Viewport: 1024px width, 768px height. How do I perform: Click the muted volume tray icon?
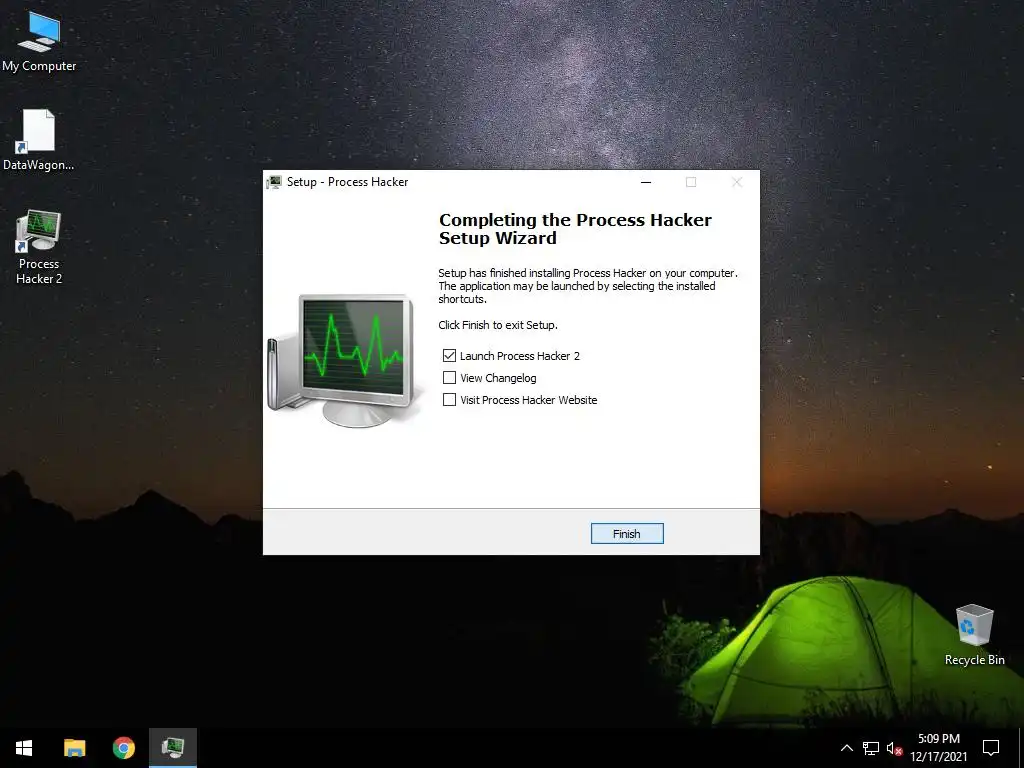(894, 748)
